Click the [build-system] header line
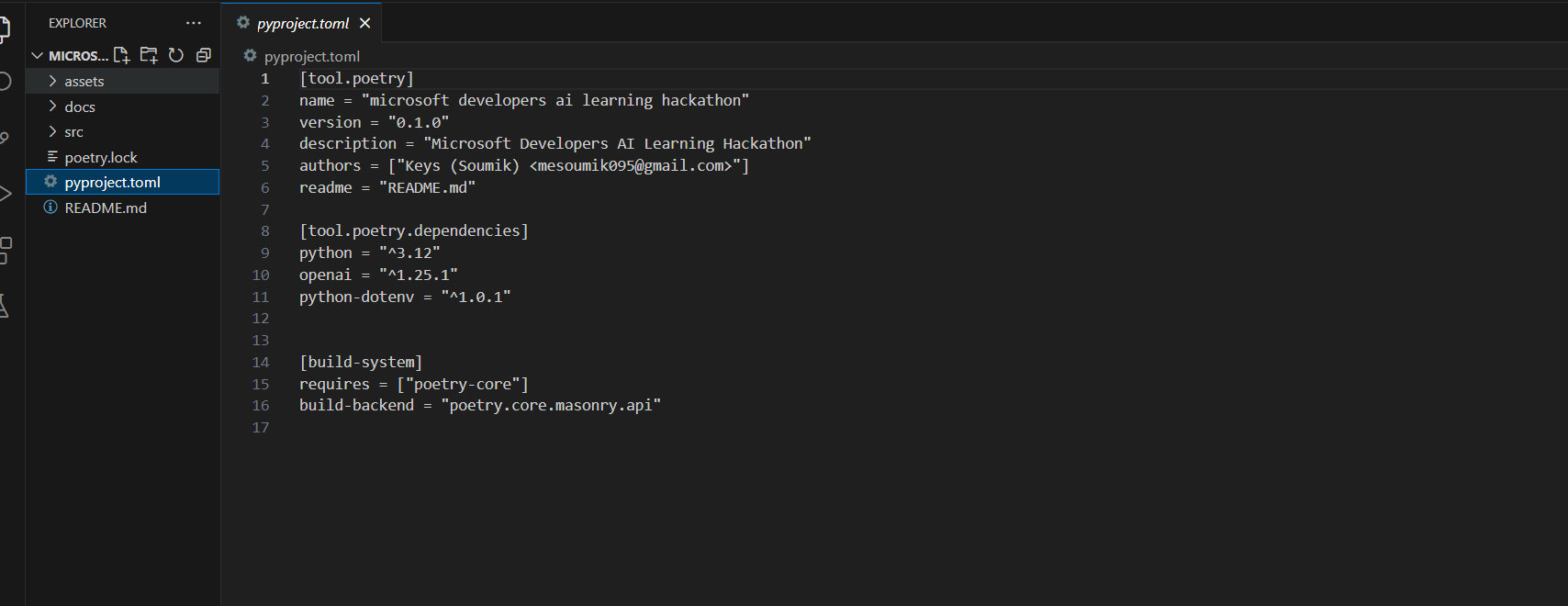 click(x=361, y=362)
